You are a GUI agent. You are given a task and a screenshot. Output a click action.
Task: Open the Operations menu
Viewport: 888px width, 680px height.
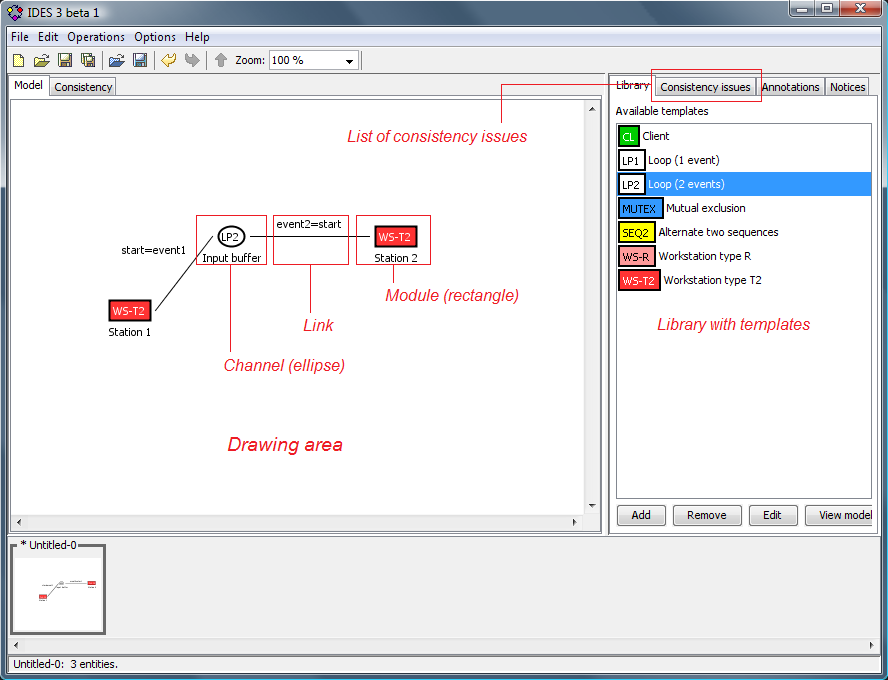96,37
